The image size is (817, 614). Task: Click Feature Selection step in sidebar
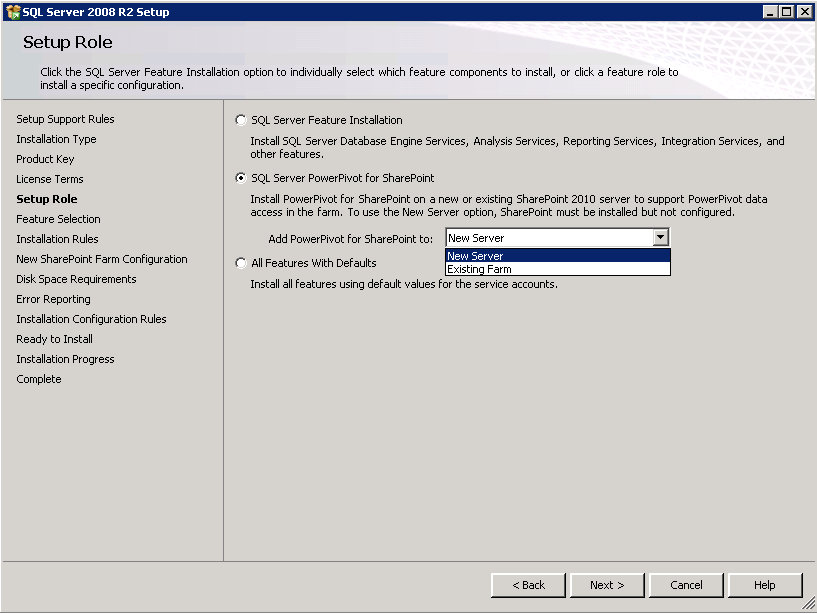58,219
